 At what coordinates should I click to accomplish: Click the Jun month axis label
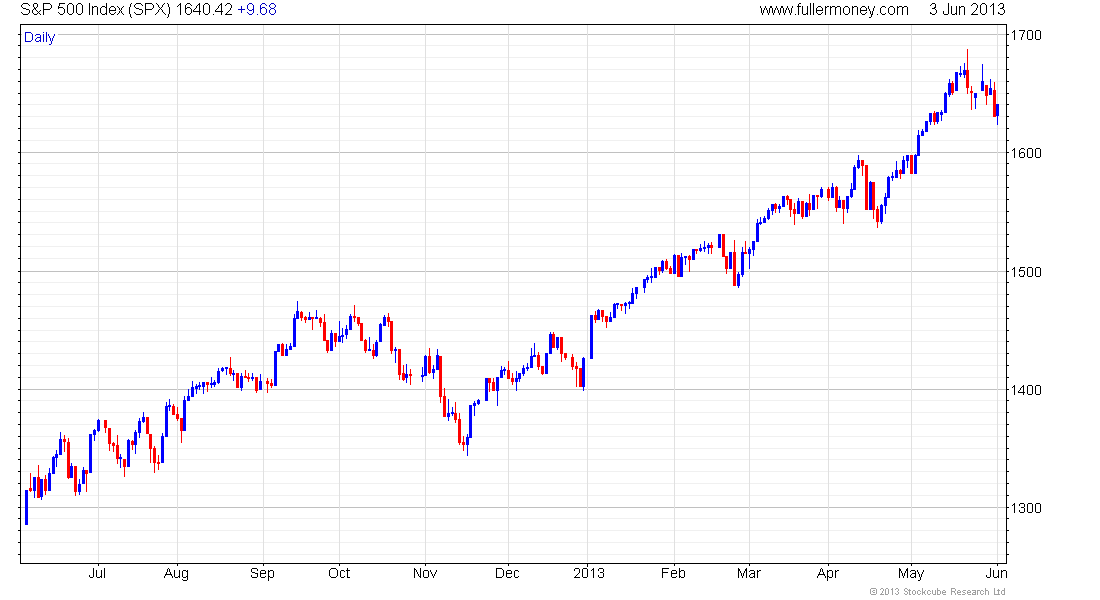pyautogui.click(x=997, y=573)
